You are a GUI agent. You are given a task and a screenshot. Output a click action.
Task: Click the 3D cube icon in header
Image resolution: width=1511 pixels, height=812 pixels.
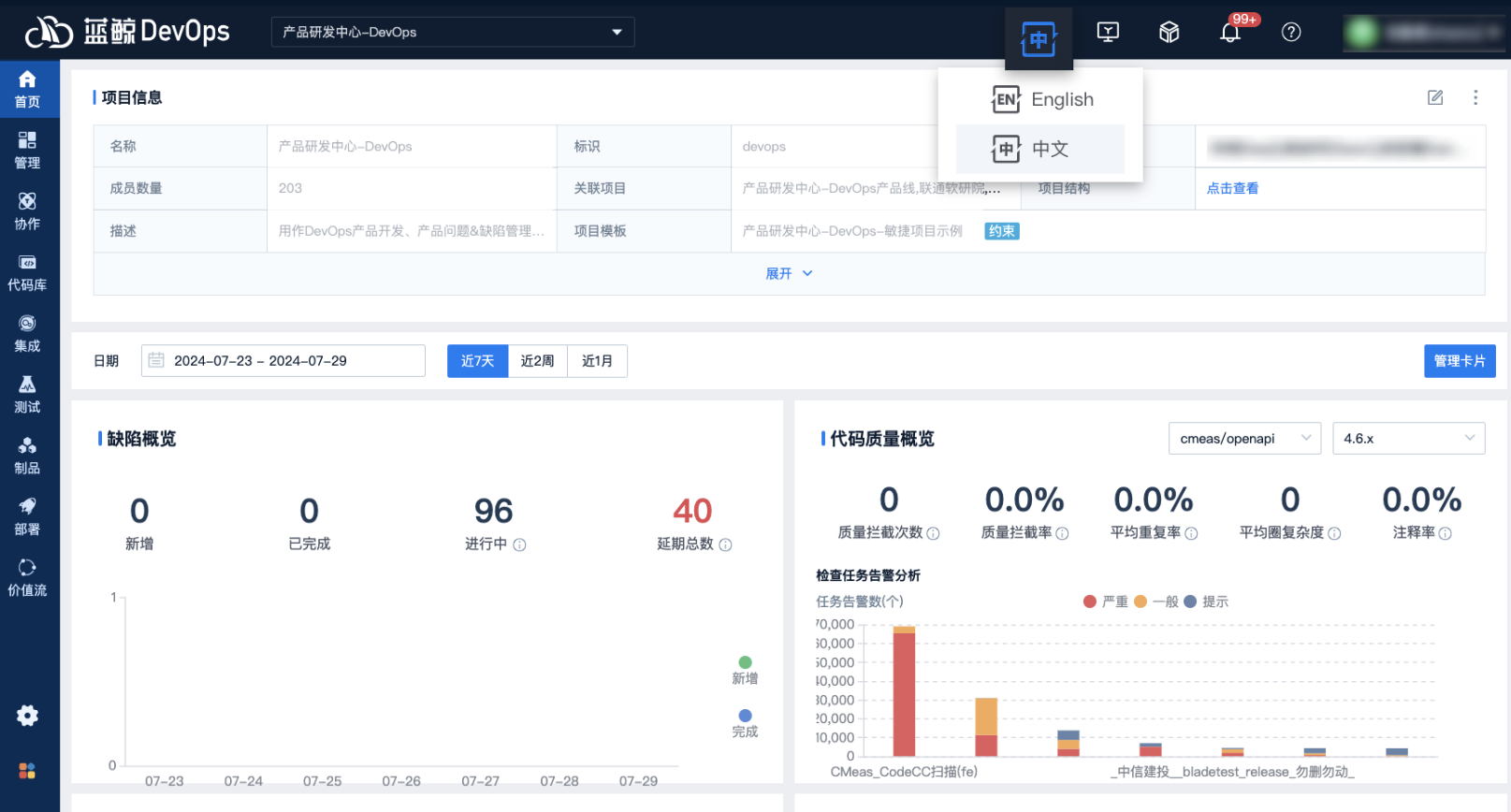point(1169,32)
